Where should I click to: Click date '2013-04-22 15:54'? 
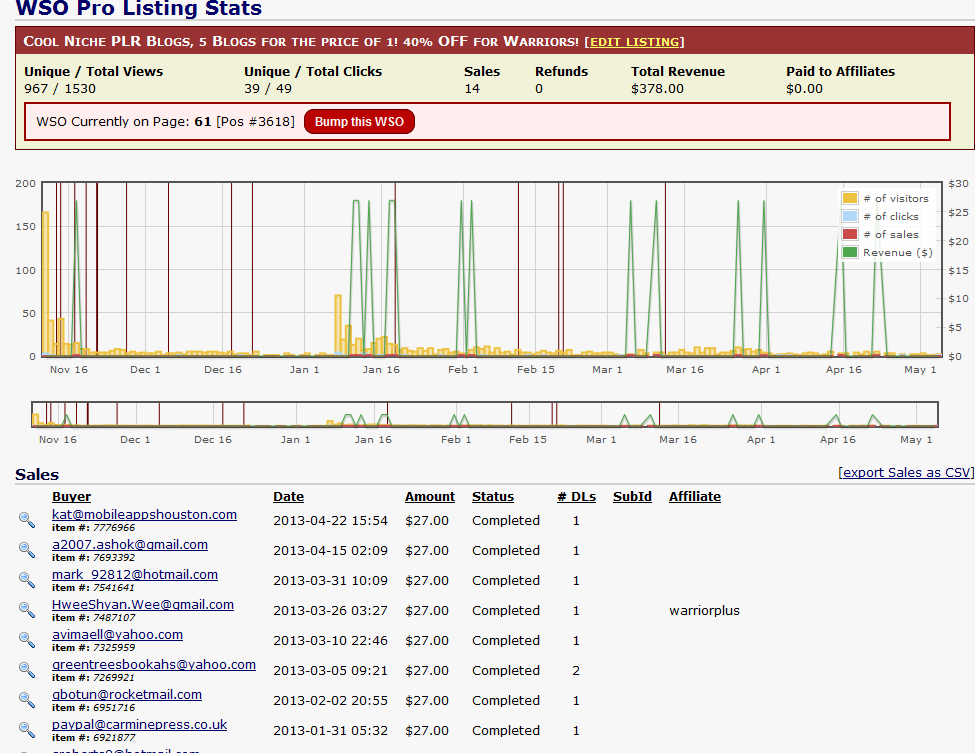(x=330, y=520)
